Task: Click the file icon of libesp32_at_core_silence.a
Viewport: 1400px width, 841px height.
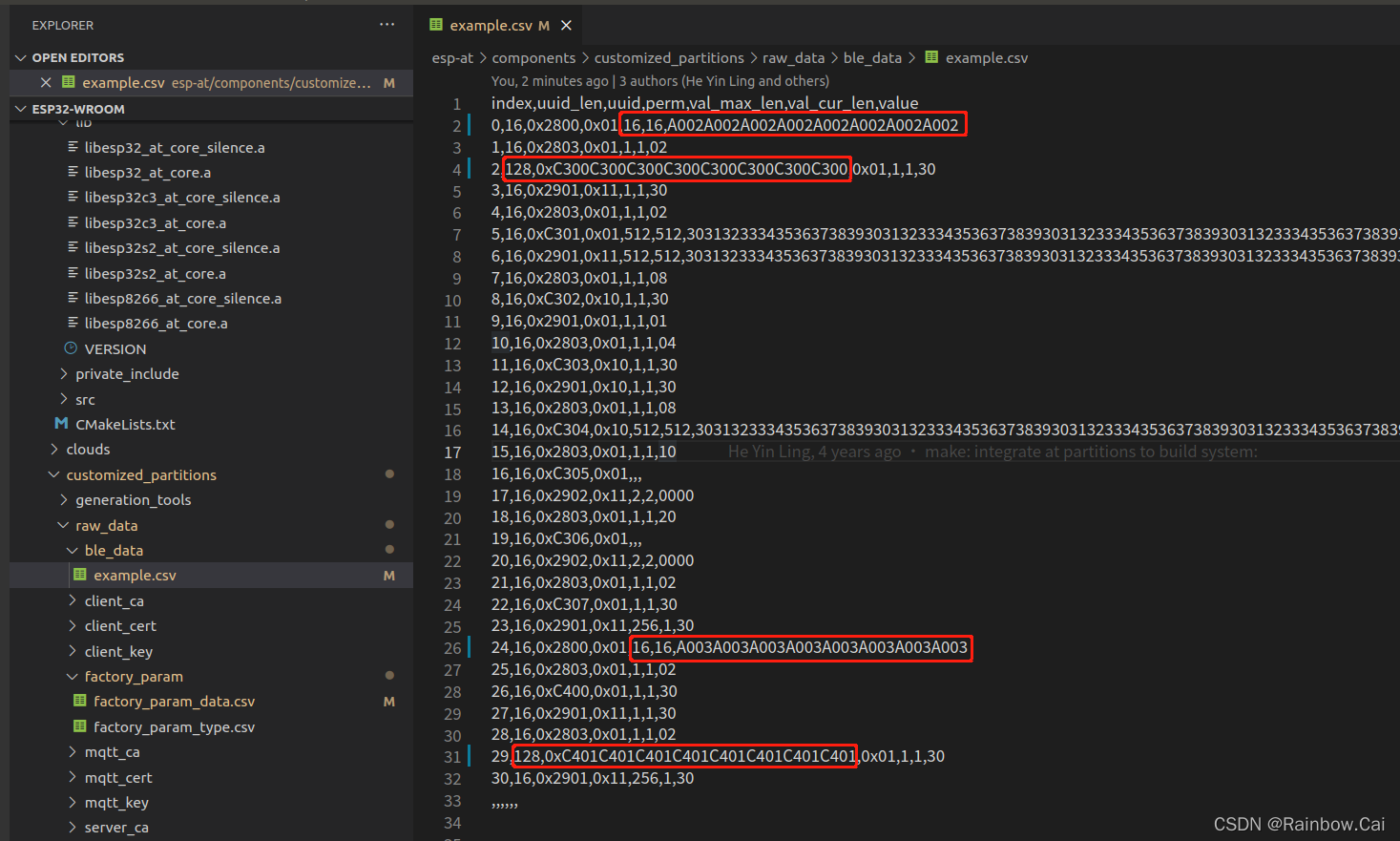Action: point(73,147)
